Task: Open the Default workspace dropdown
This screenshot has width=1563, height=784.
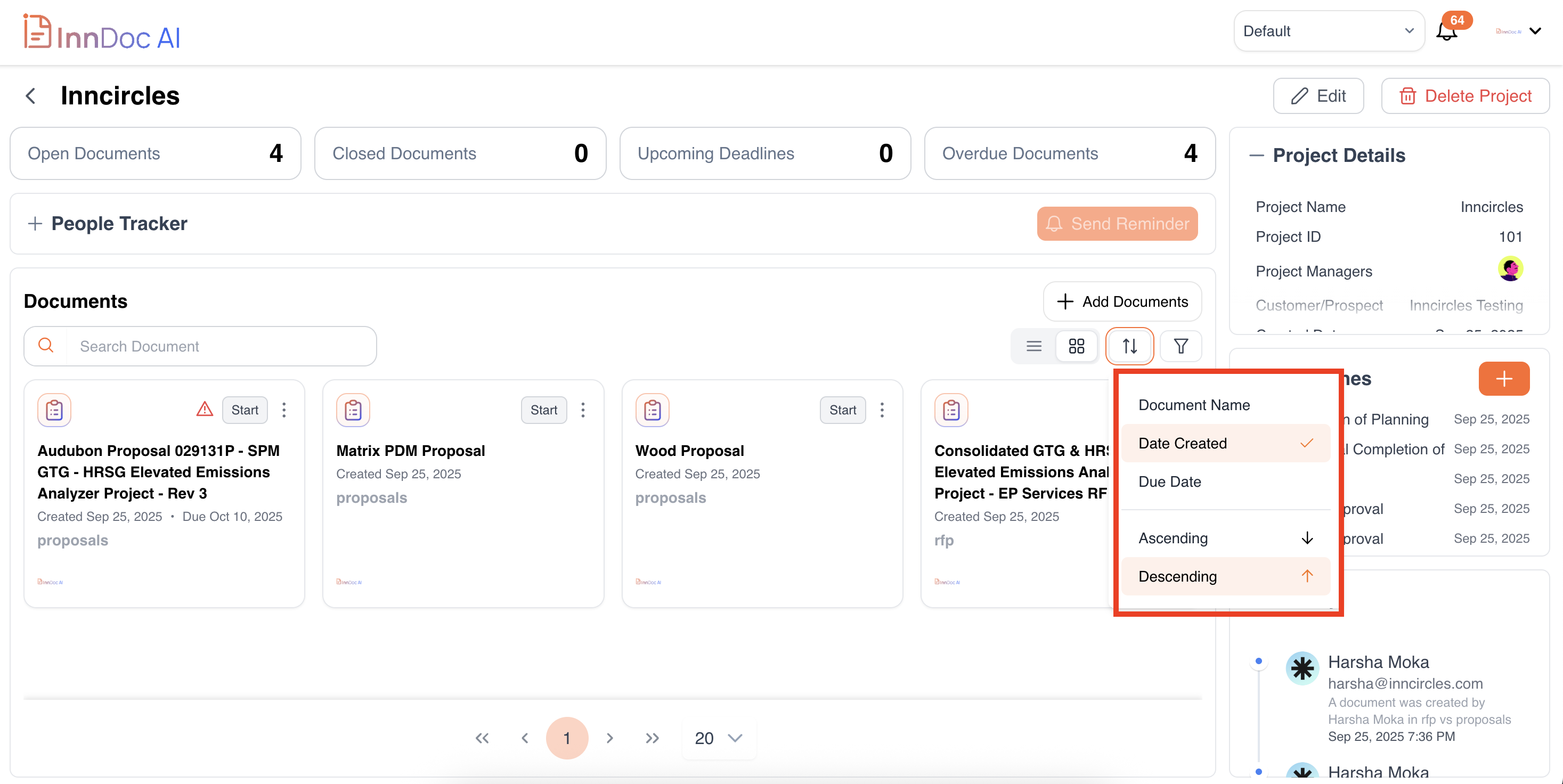Action: (x=1328, y=31)
